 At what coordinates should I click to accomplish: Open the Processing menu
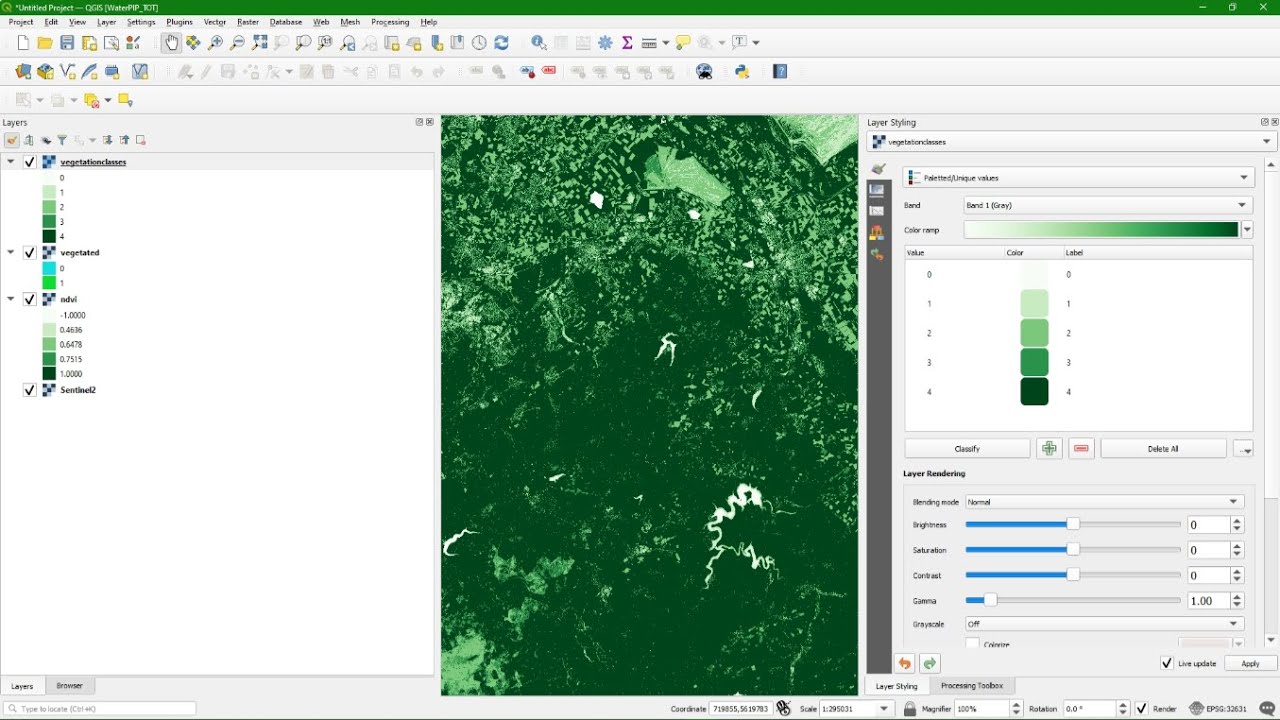[390, 22]
